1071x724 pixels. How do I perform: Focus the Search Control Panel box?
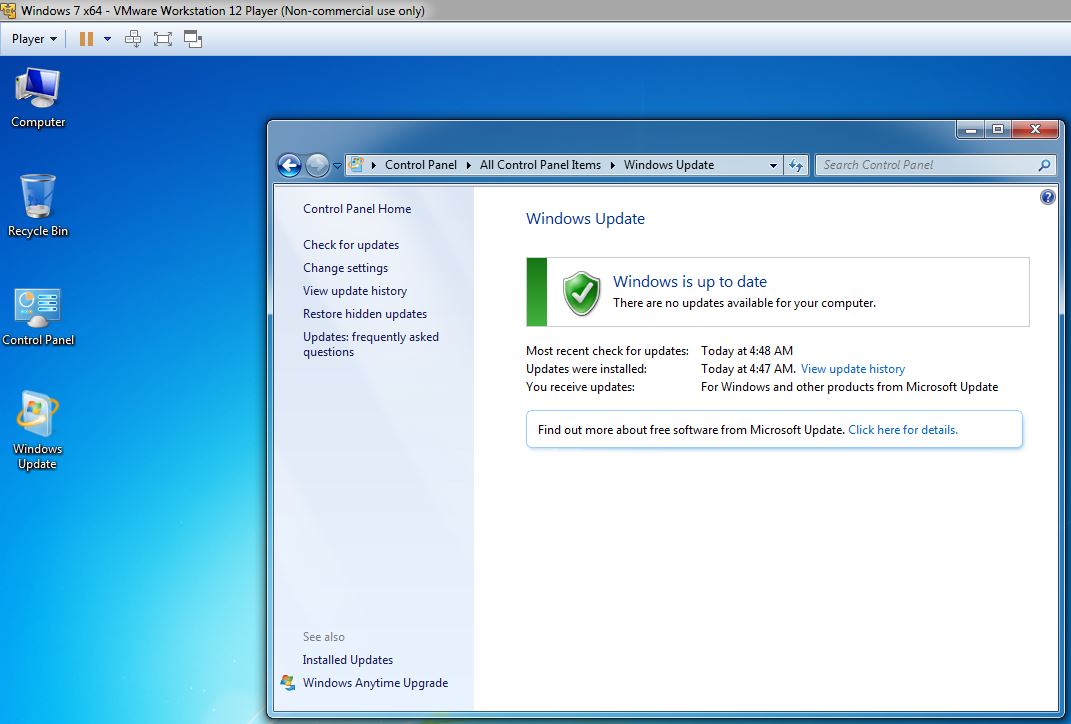pyautogui.click(x=925, y=165)
